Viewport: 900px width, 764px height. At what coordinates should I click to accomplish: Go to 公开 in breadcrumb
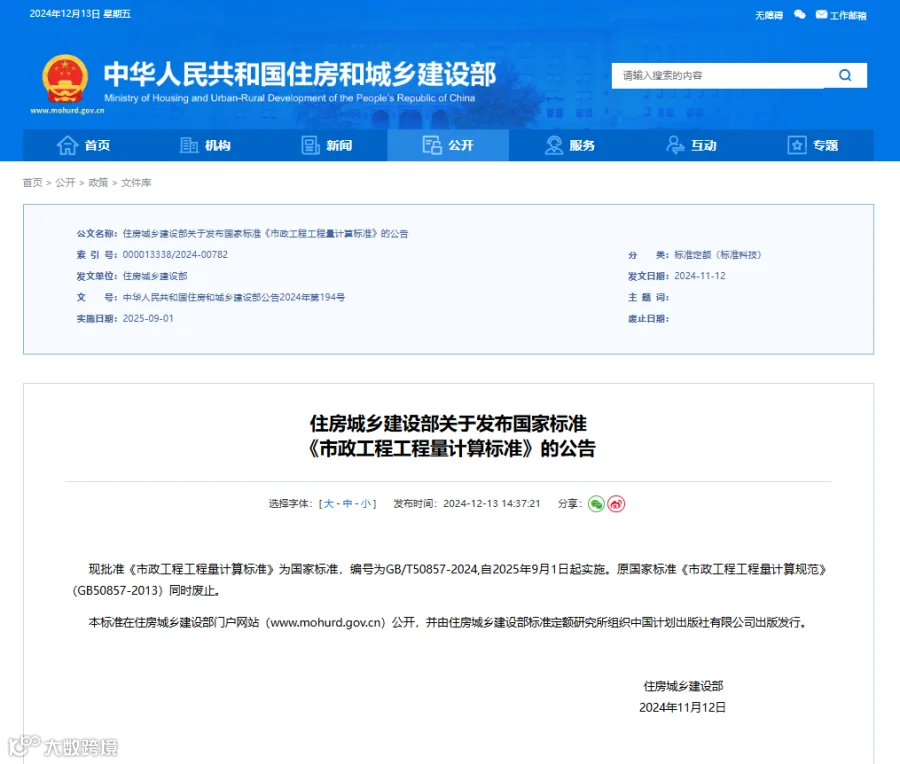click(65, 183)
